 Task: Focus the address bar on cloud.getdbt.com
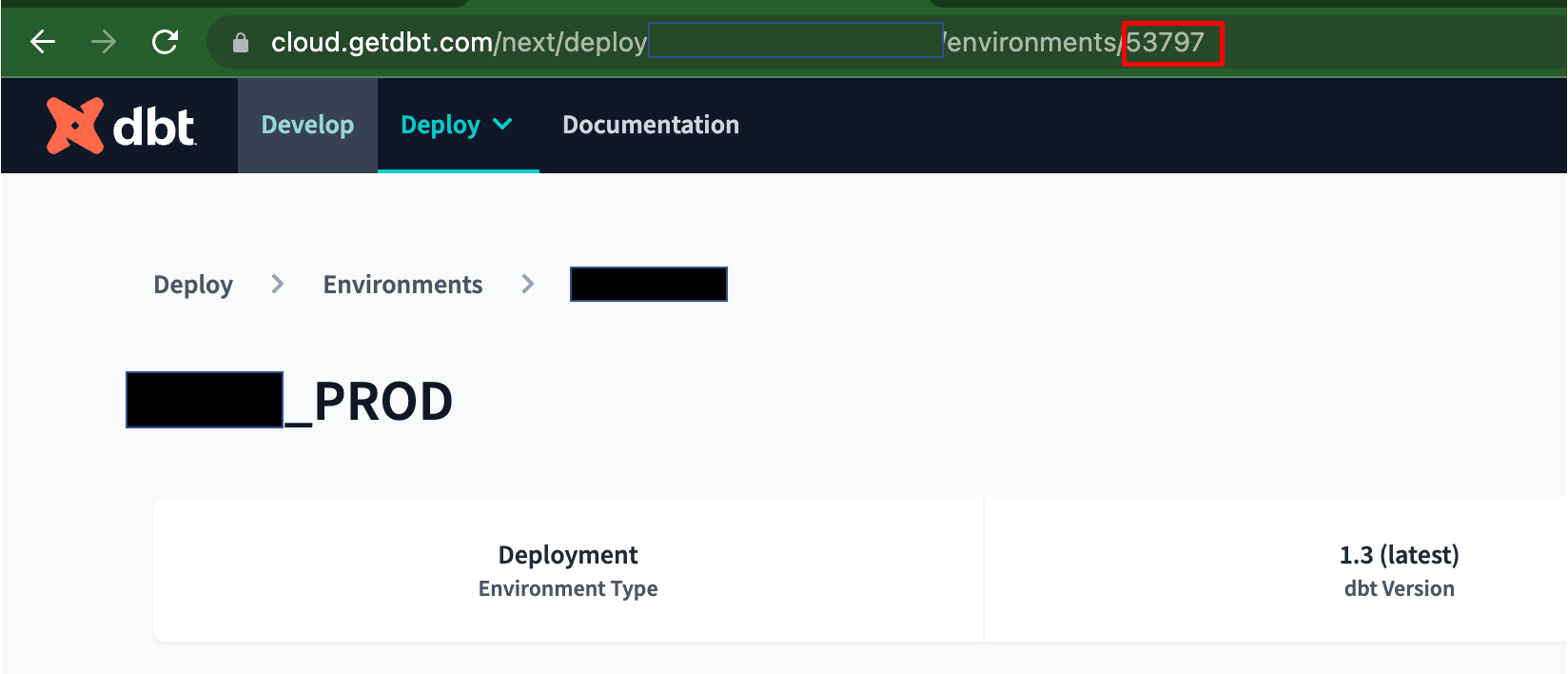click(381, 43)
